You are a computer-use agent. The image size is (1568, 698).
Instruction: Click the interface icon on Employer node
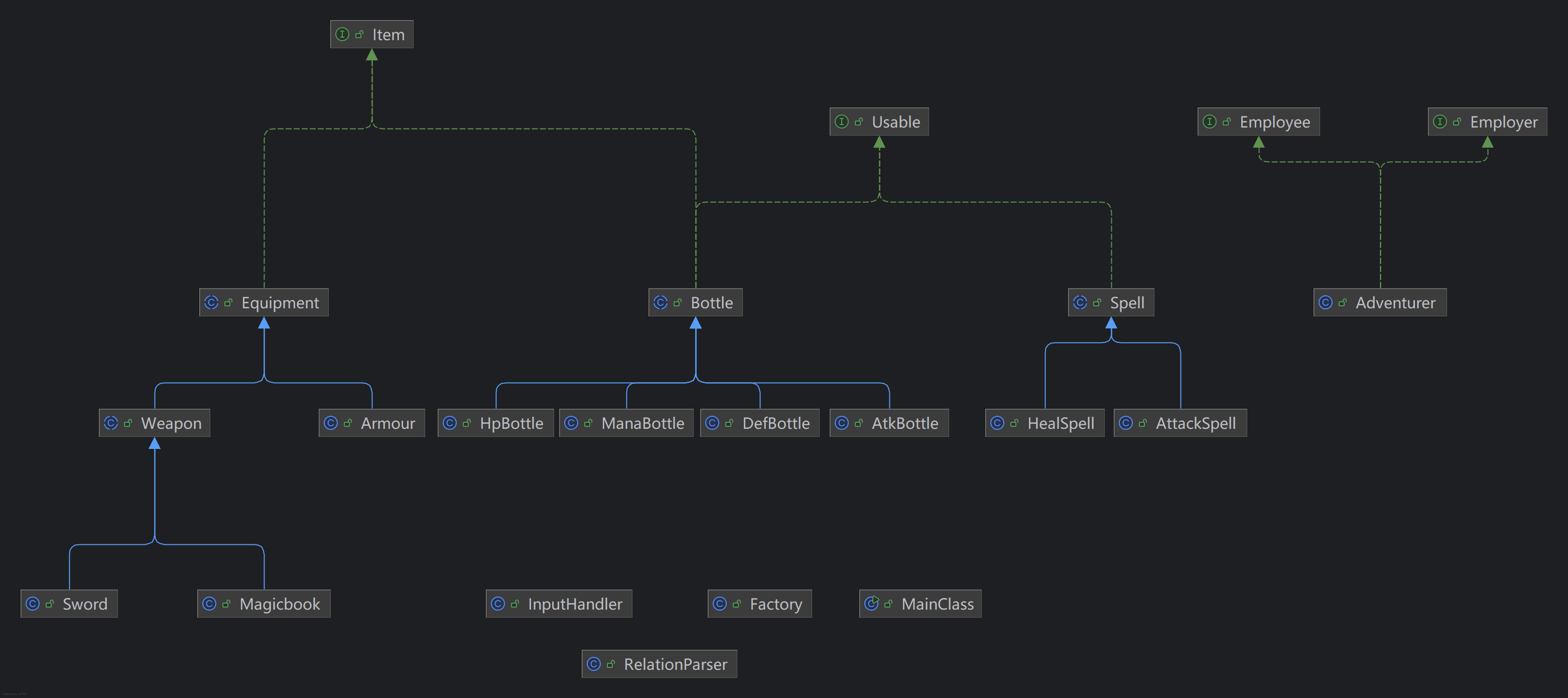[x=1440, y=122]
